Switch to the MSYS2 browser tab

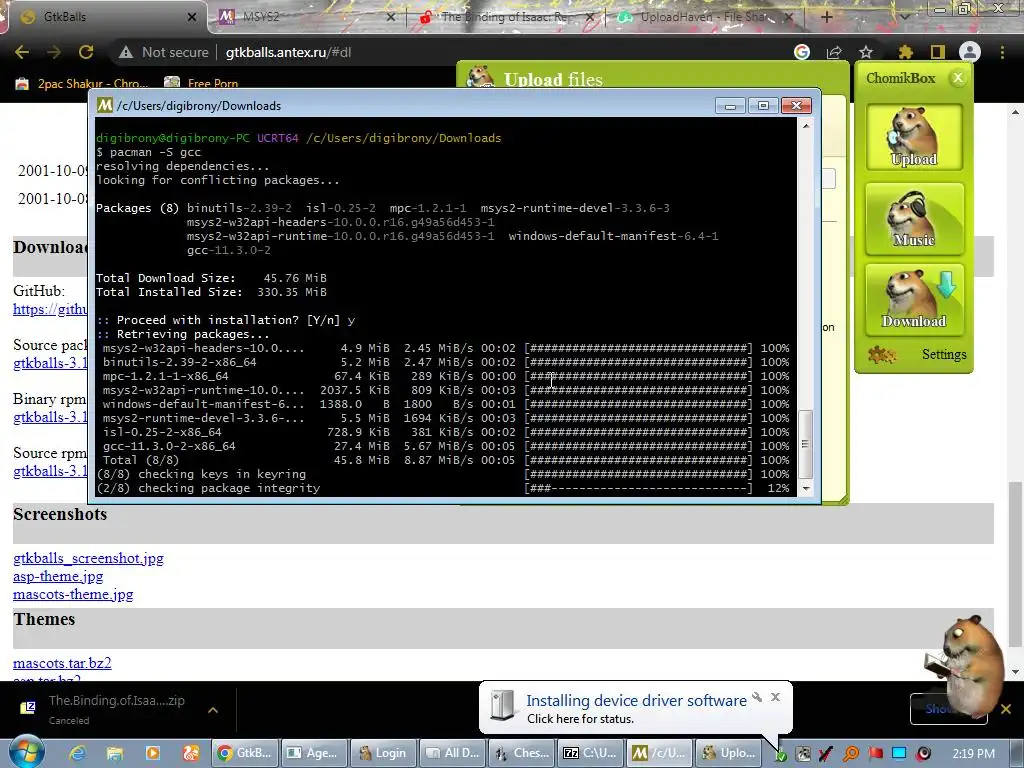point(307,17)
